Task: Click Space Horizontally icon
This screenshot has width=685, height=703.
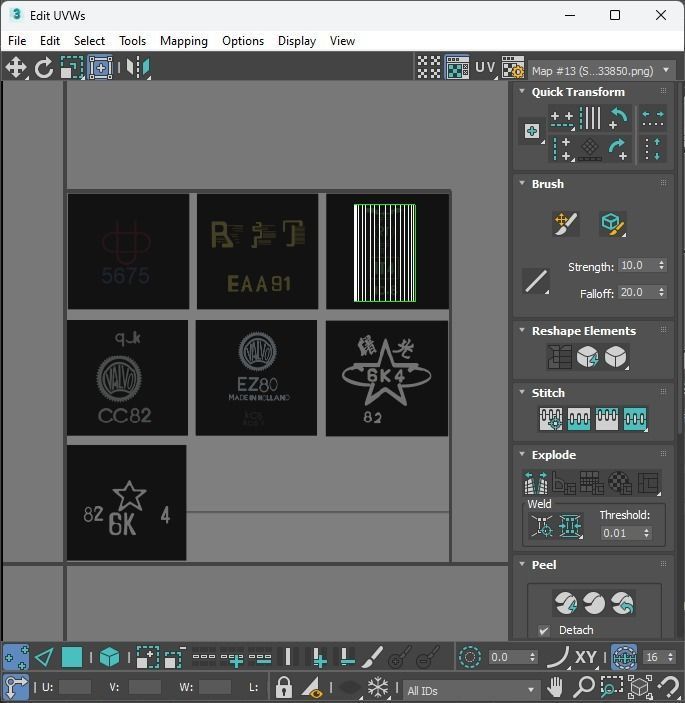Action: click(653, 118)
